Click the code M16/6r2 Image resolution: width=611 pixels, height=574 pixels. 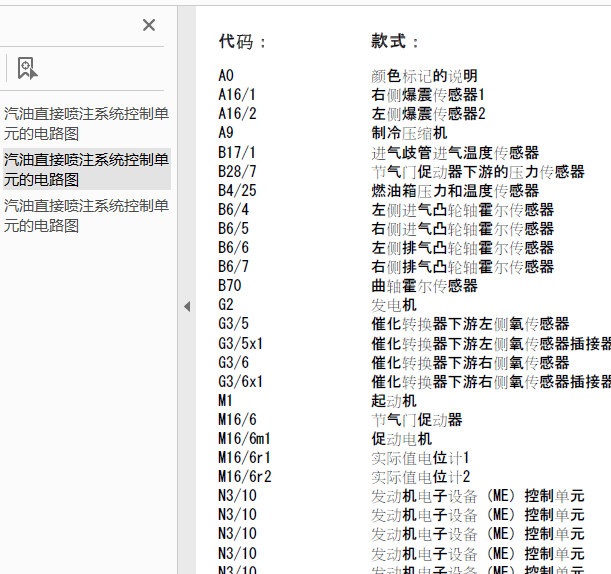click(245, 477)
